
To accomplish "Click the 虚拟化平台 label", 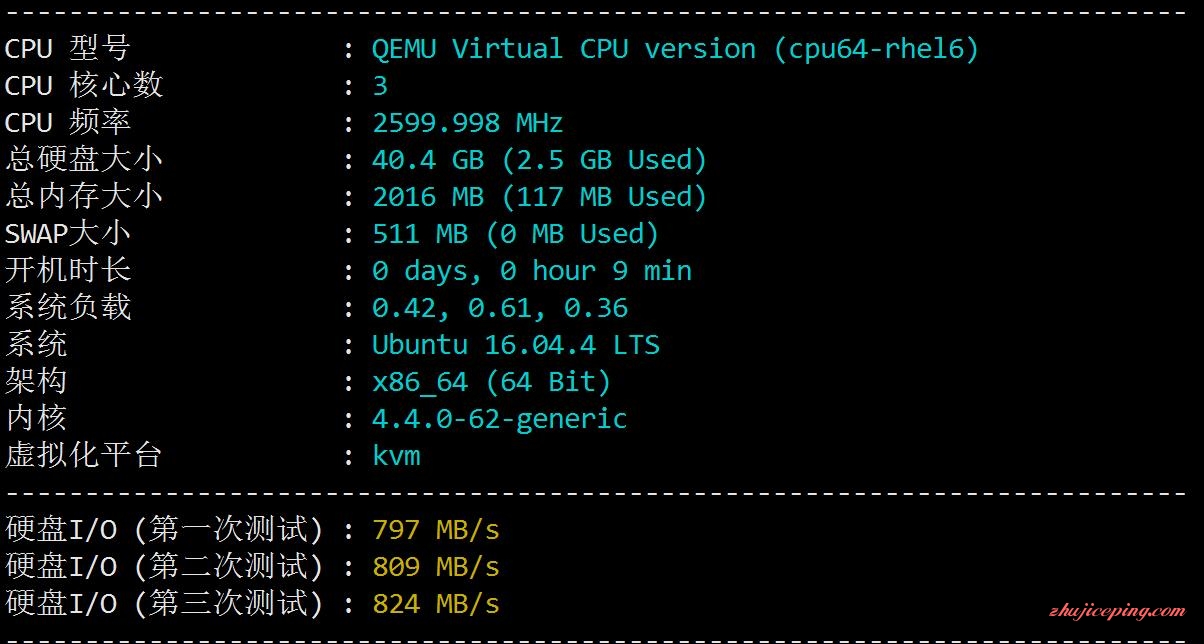I will tap(83, 456).
